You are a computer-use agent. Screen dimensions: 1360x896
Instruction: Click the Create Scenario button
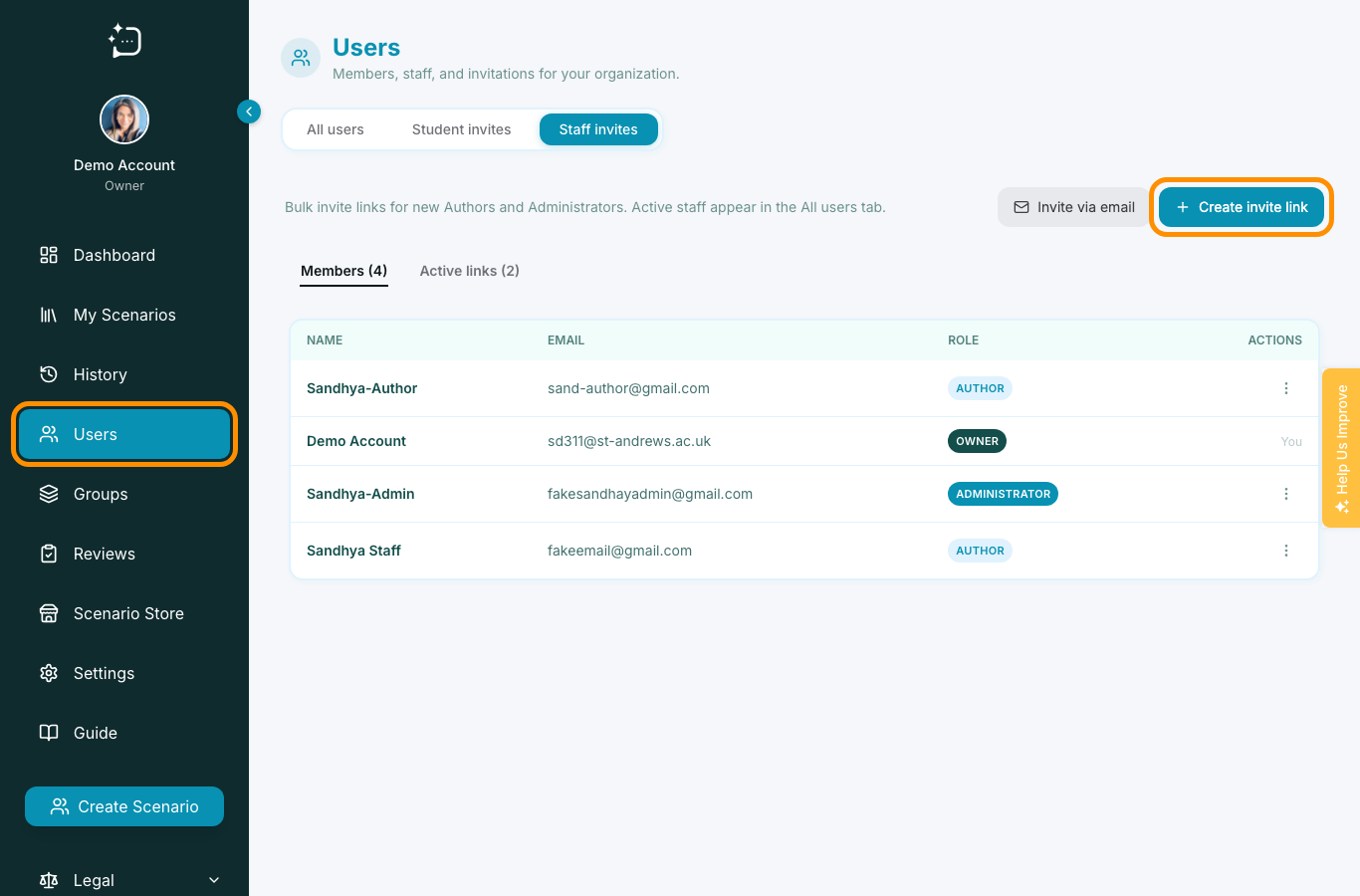coord(124,806)
